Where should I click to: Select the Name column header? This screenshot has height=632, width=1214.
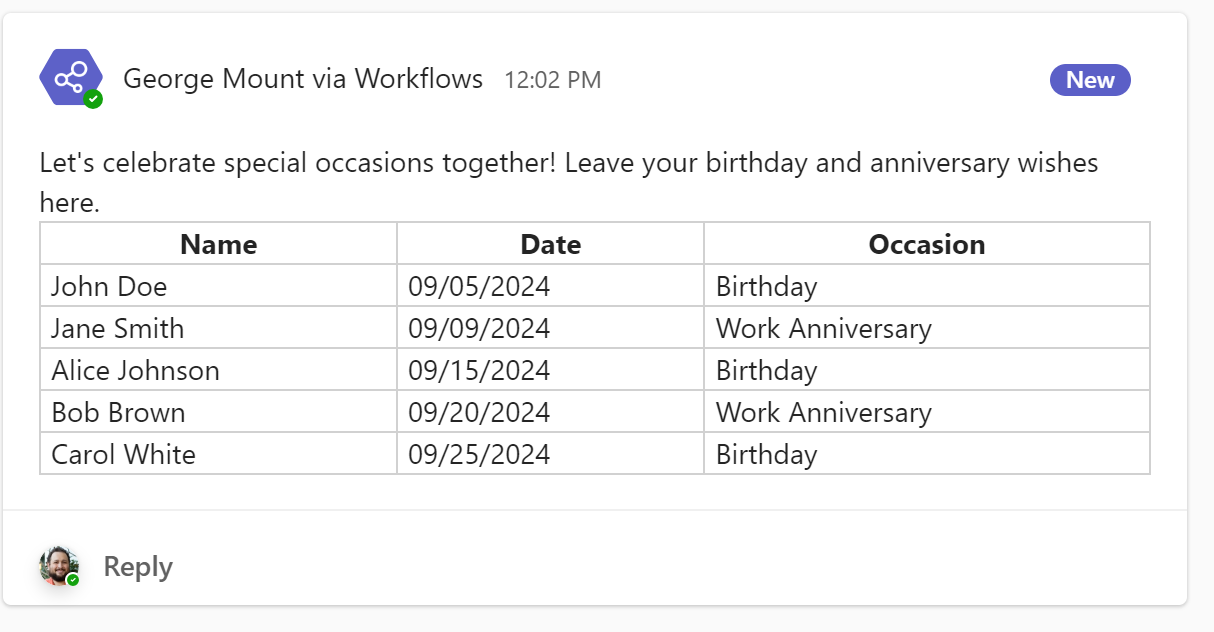[x=218, y=244]
